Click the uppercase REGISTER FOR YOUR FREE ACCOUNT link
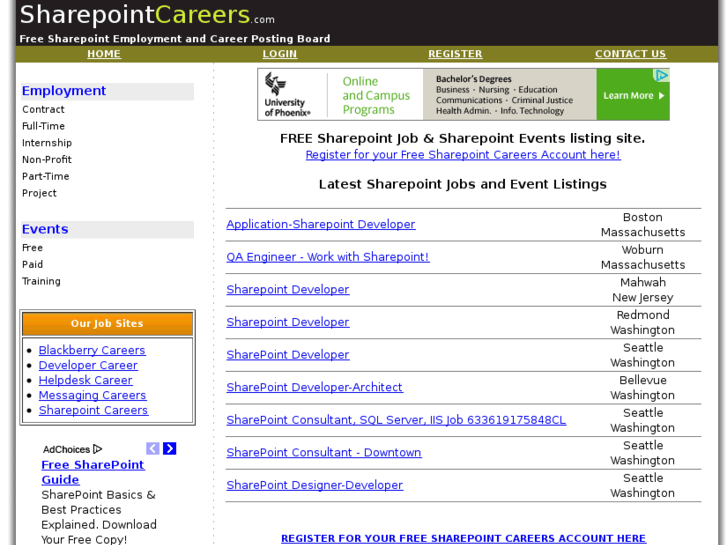This screenshot has height=545, width=727. 464,539
